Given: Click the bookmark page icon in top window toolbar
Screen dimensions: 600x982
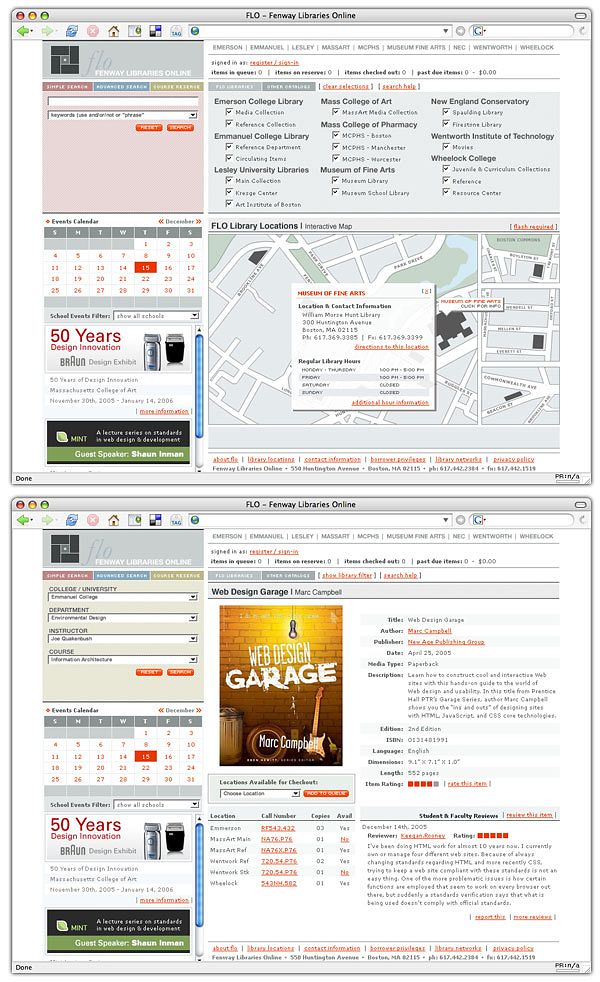Looking at the screenshot, I should tap(135, 31).
